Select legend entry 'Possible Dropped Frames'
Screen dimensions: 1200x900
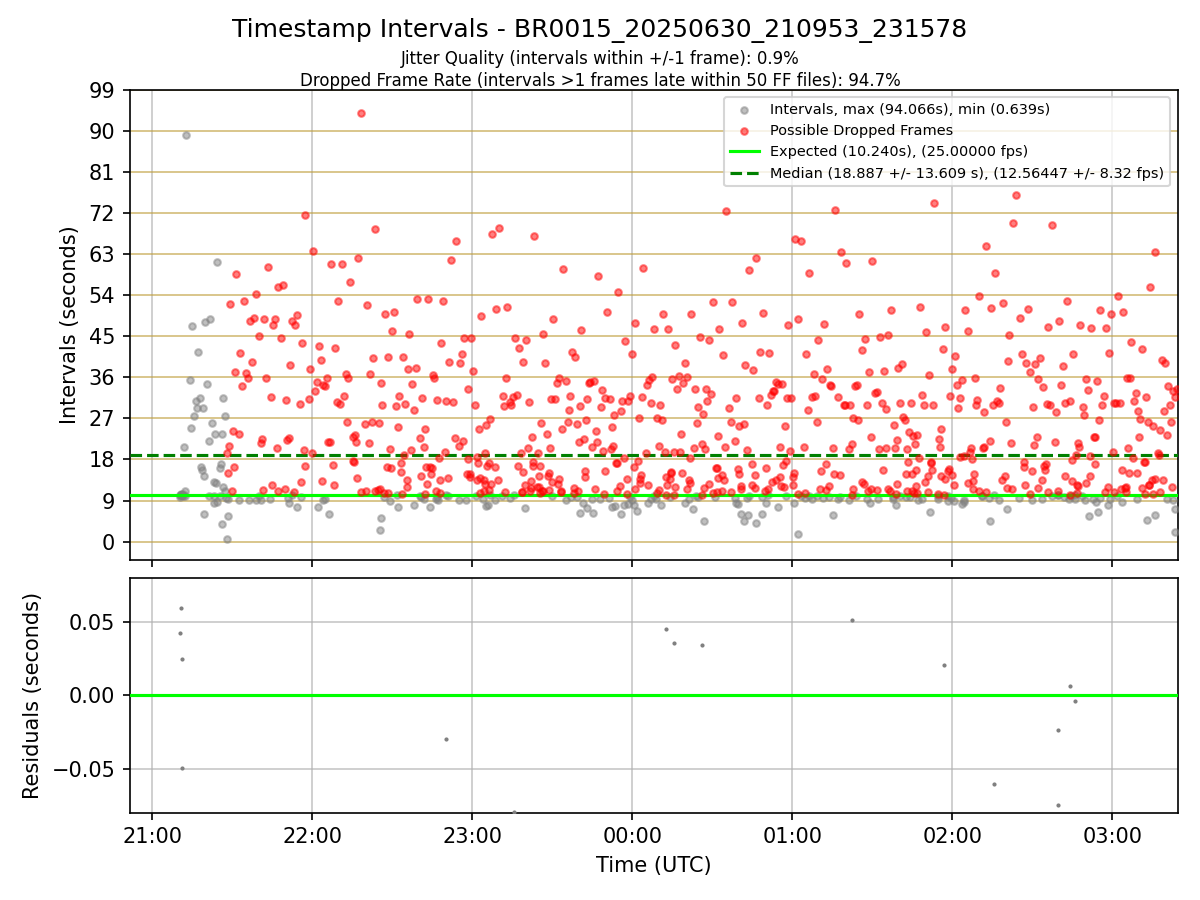click(861, 130)
